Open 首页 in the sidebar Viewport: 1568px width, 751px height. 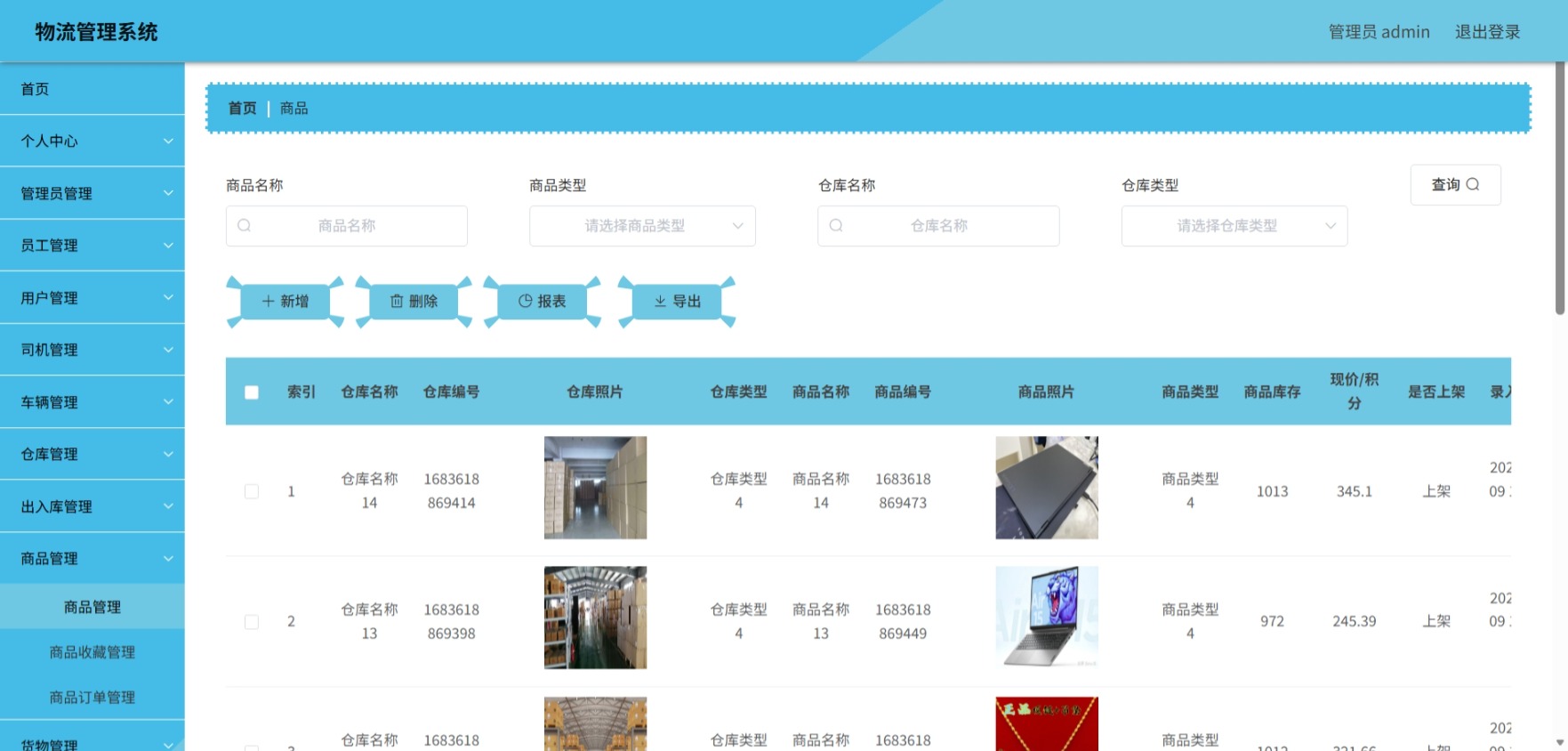click(x=92, y=89)
